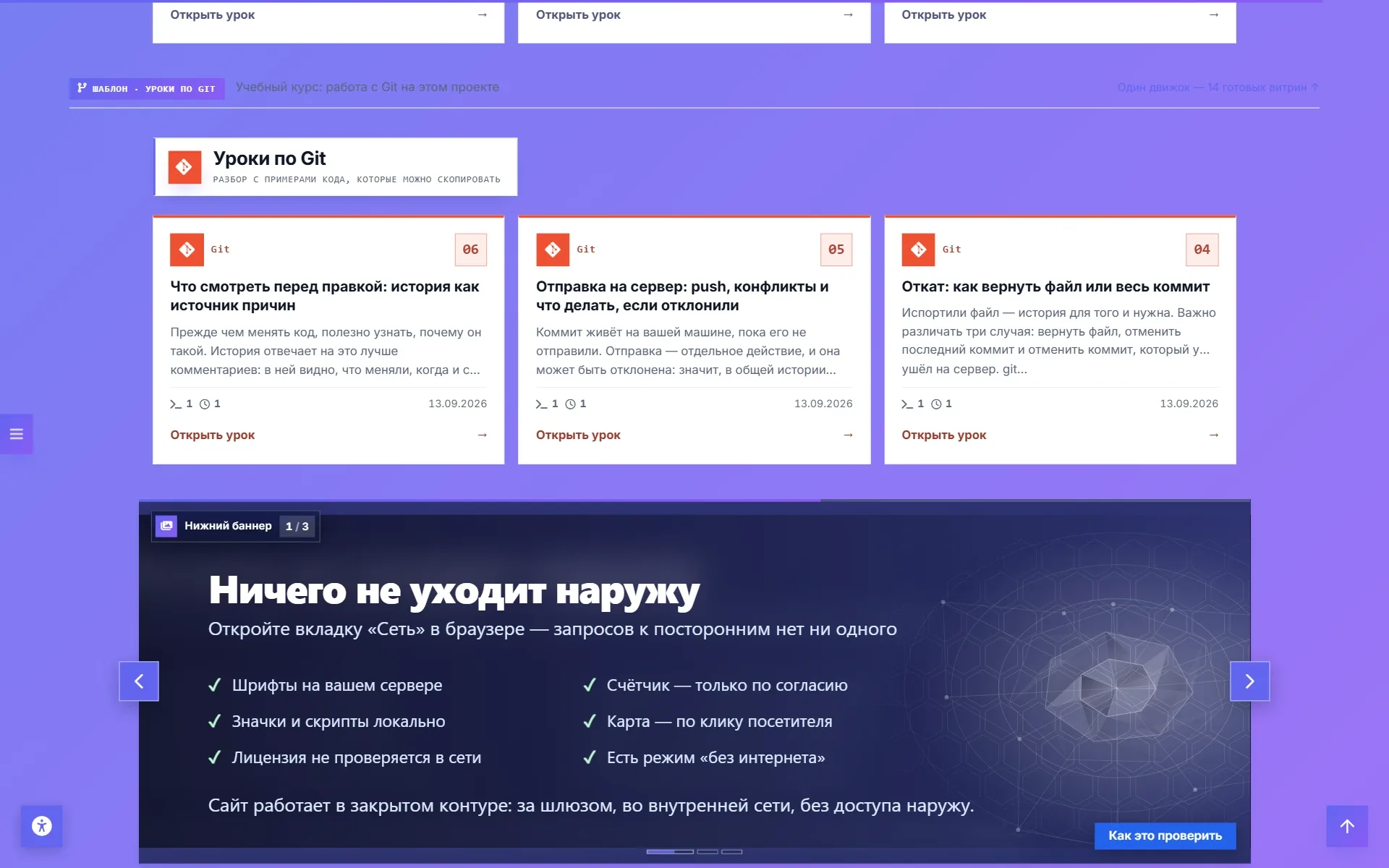This screenshot has height=868, width=1389.
Task: Select first banner slide indicator
Action: (670, 851)
